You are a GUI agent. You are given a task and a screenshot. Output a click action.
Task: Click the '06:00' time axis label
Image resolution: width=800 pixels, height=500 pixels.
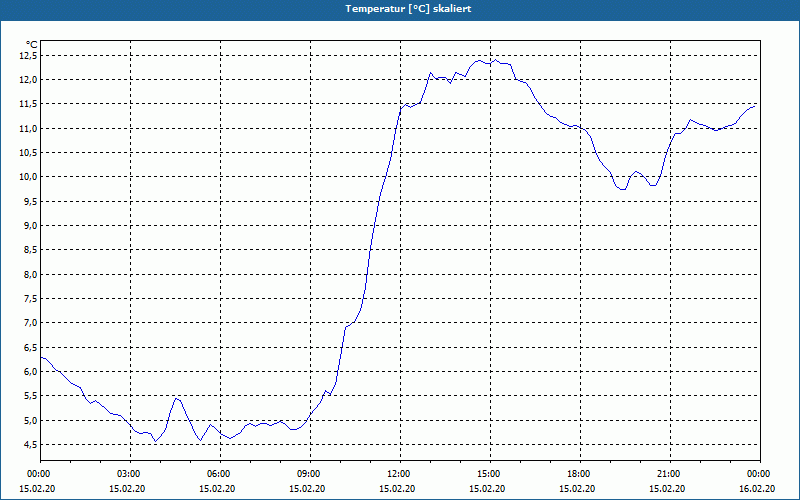(x=220, y=474)
